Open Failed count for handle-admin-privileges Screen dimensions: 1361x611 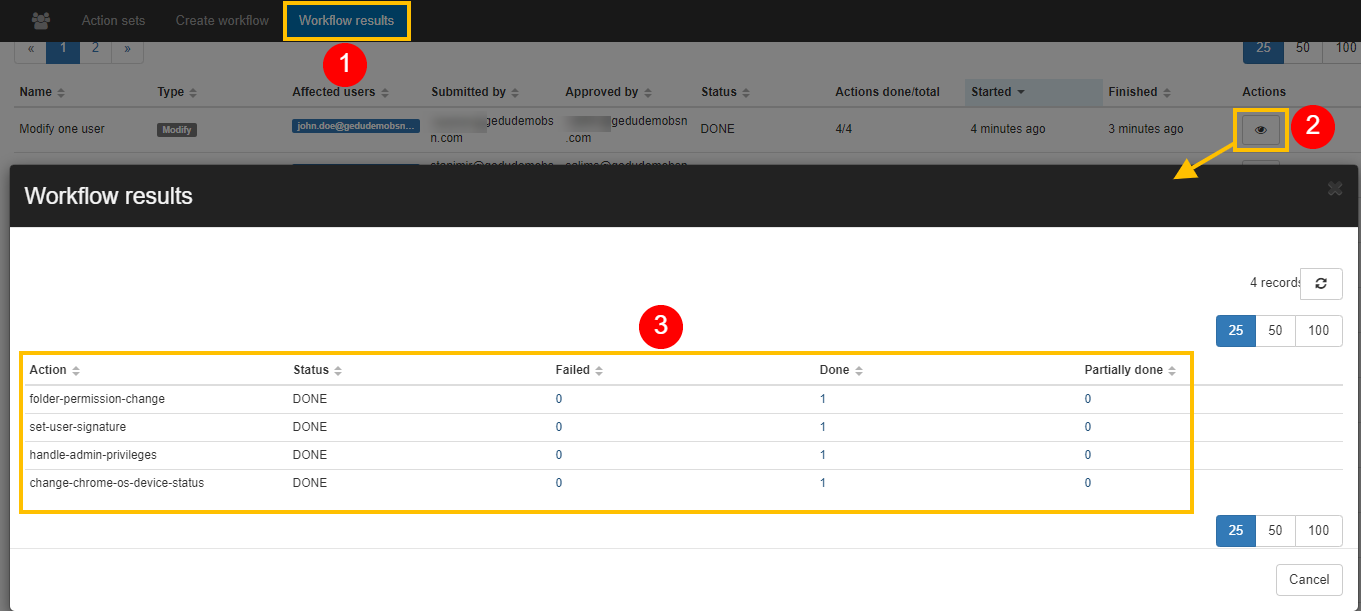coord(559,455)
